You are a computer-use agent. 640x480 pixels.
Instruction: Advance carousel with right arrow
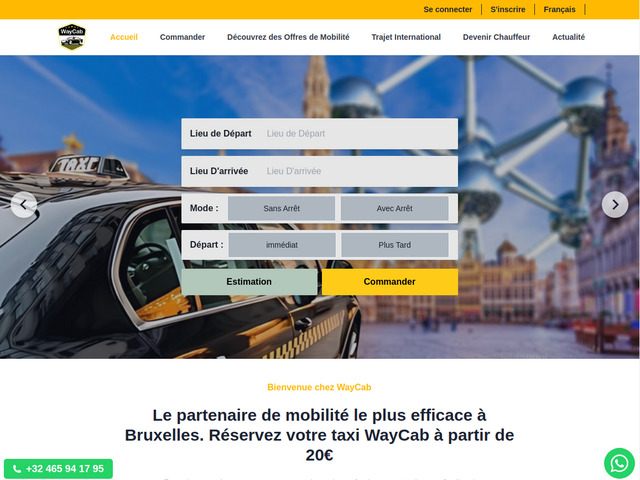click(615, 204)
